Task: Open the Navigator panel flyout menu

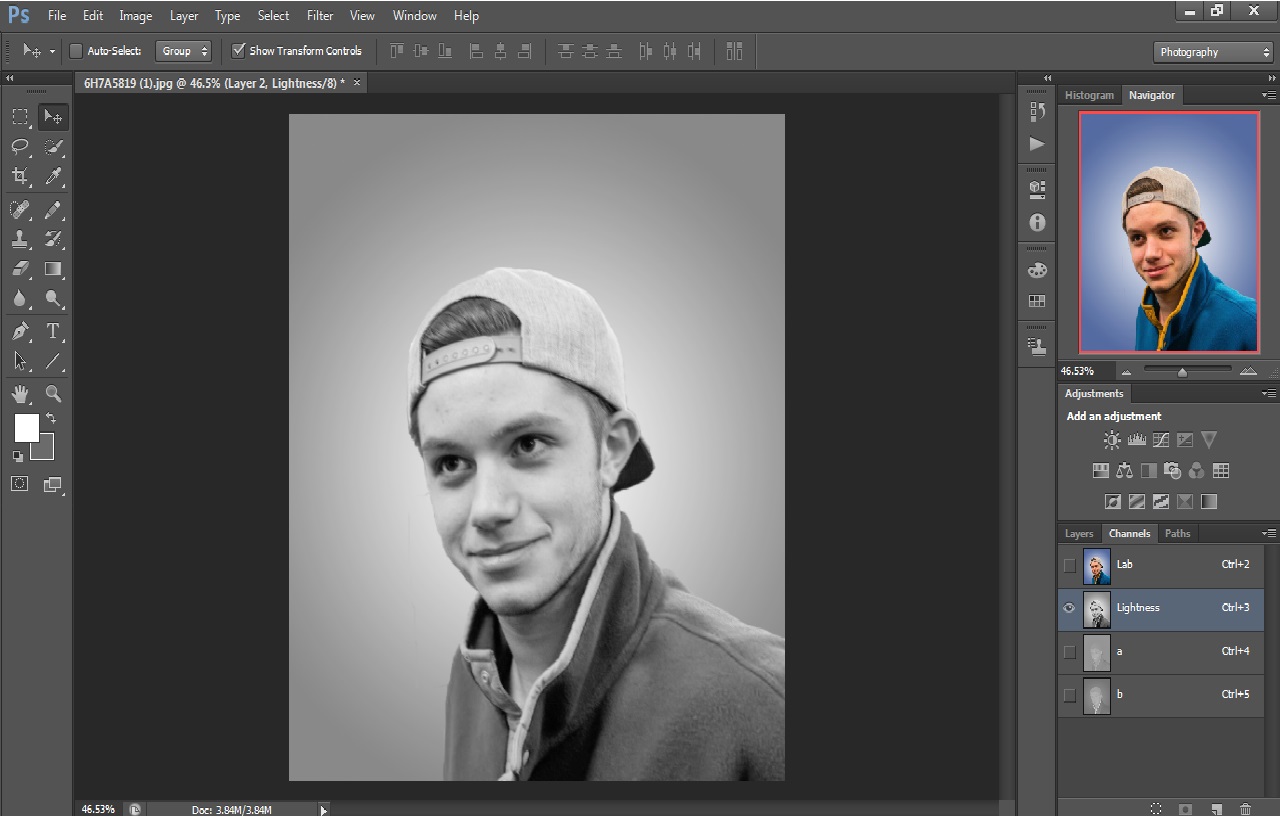Action: tap(1269, 95)
